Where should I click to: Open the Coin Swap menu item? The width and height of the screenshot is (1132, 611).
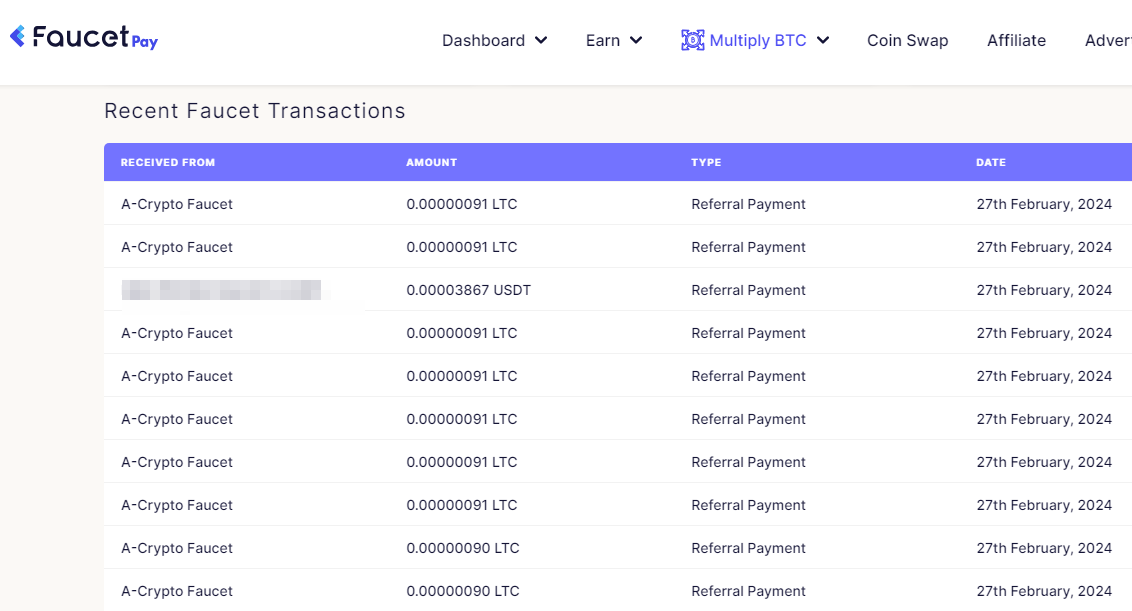pyautogui.click(x=907, y=41)
